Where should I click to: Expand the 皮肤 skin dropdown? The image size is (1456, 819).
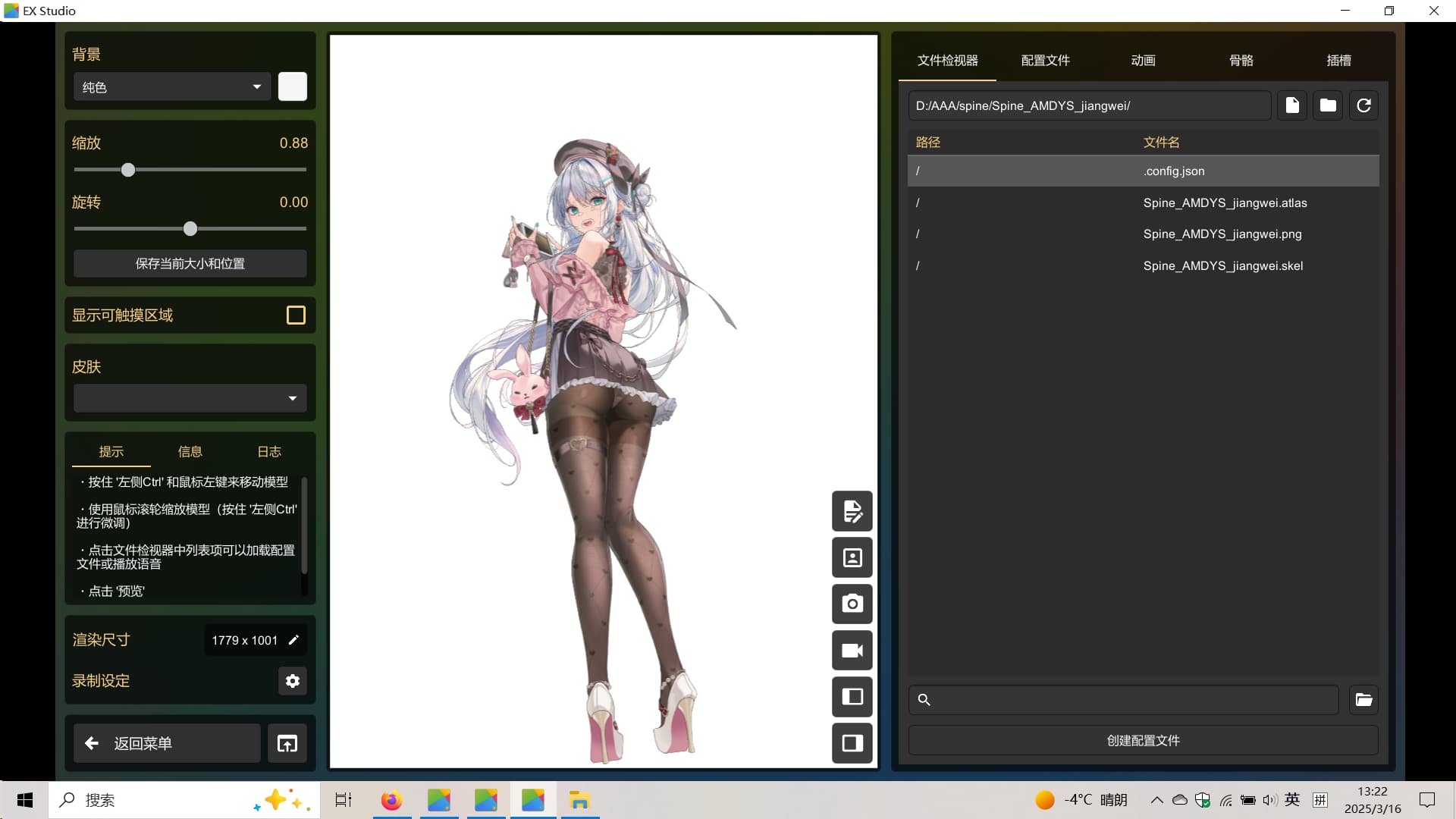tap(190, 398)
